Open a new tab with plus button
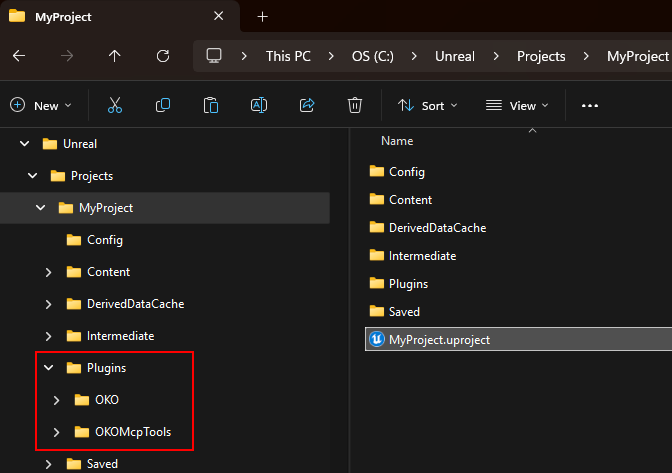The image size is (672, 473). [x=262, y=17]
